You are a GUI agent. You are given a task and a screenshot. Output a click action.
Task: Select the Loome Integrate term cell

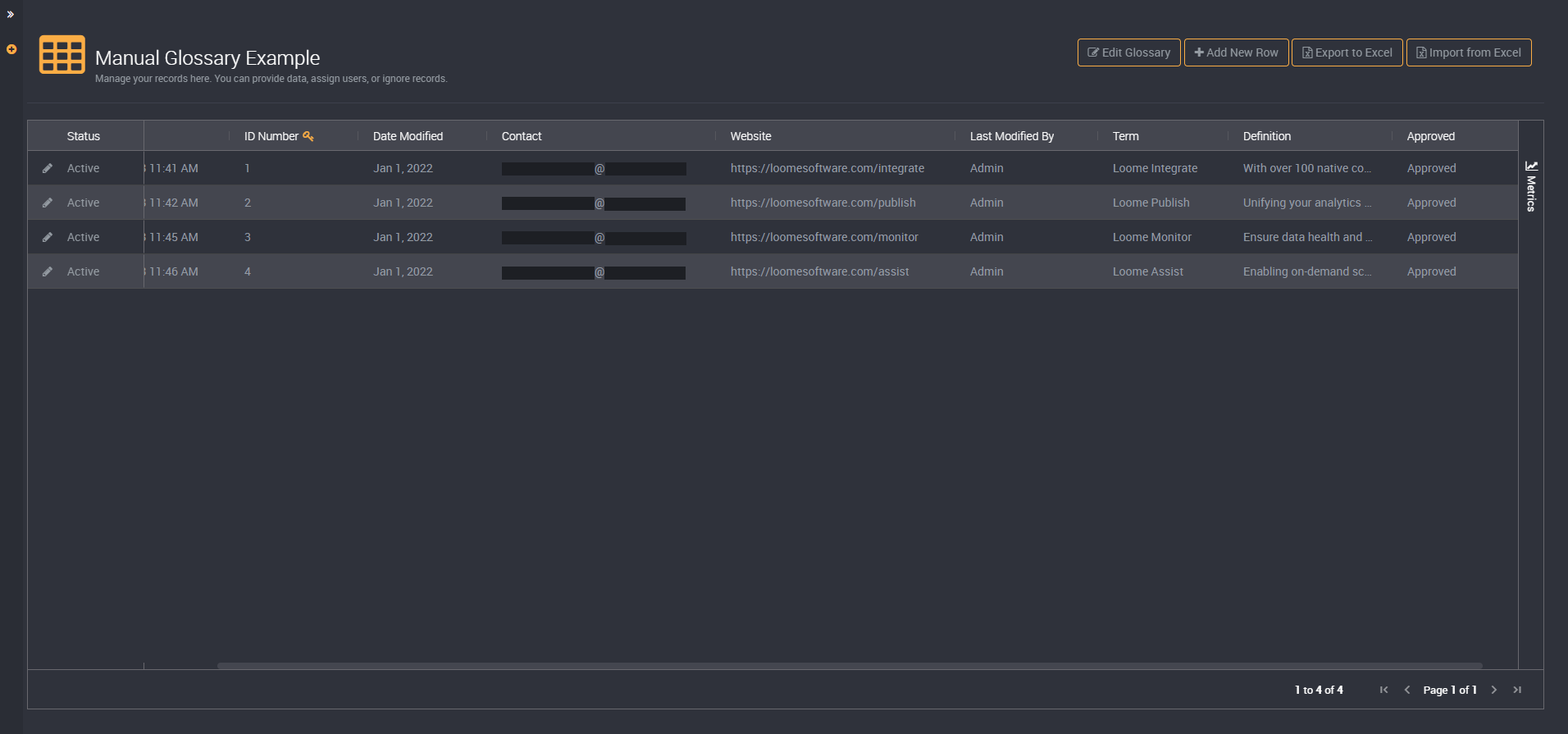[1155, 168]
